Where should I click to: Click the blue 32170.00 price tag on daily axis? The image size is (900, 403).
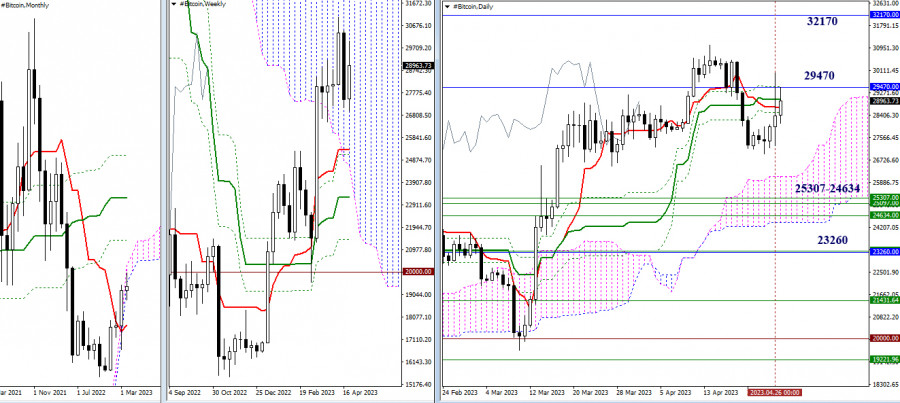[x=884, y=16]
